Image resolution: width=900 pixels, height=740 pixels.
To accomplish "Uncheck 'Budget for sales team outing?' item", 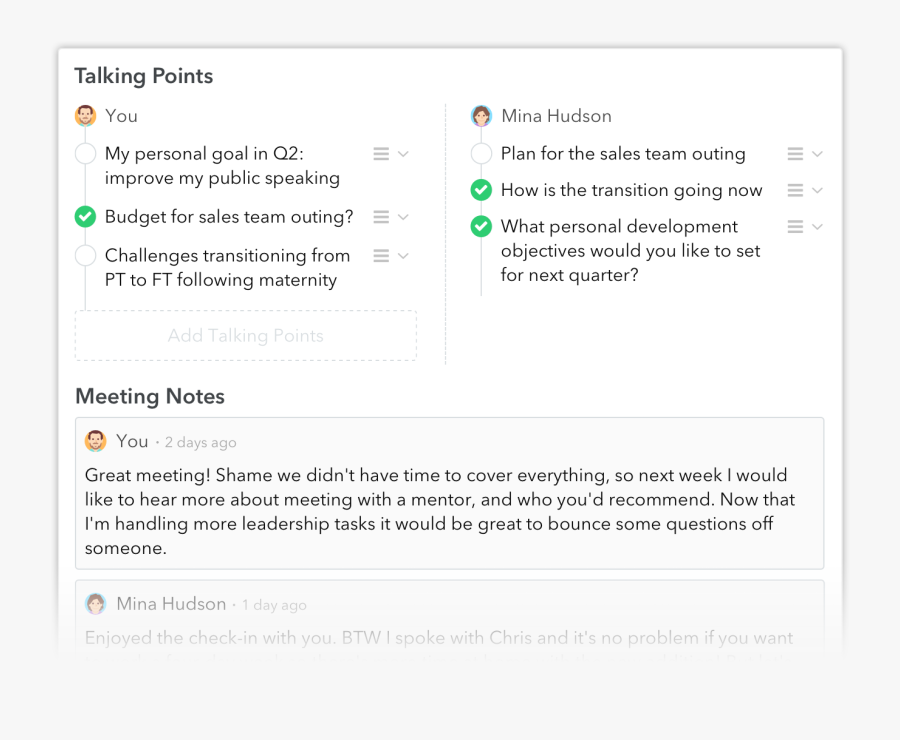I will (x=86, y=217).
